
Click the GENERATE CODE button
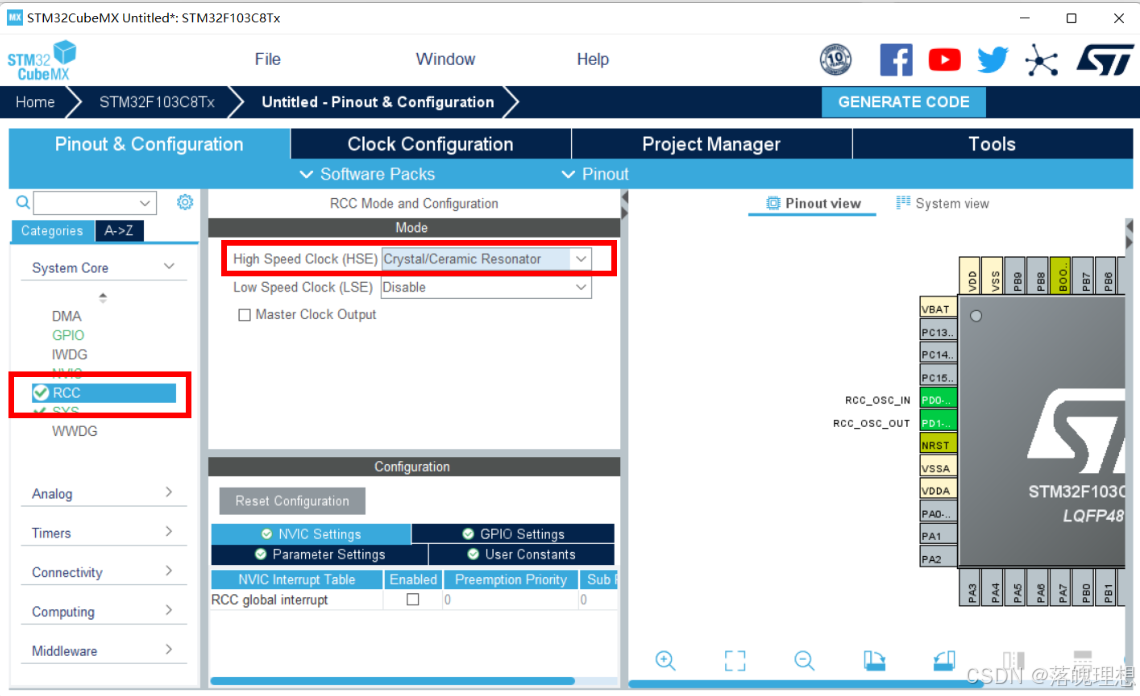coord(904,102)
